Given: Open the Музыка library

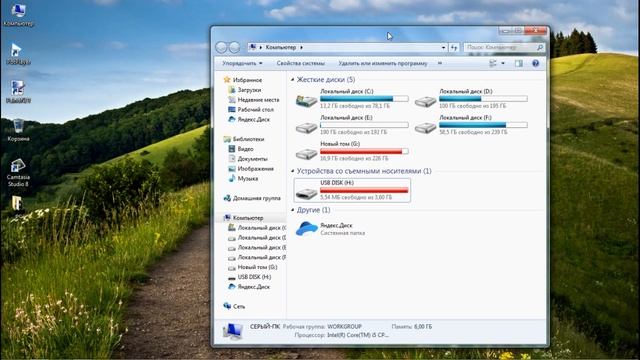Looking at the screenshot, I should [x=247, y=178].
